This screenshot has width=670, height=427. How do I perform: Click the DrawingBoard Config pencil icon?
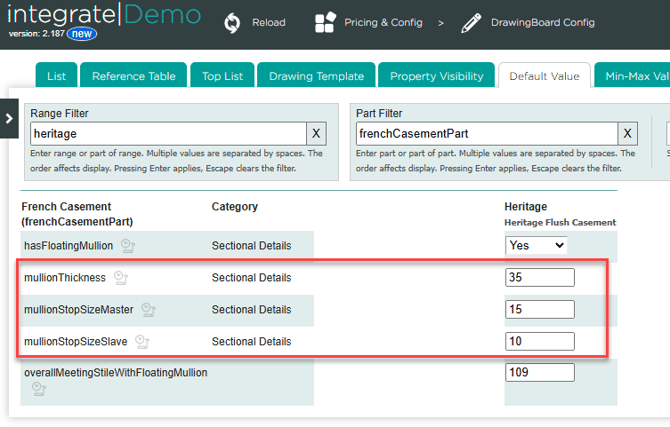(471, 22)
